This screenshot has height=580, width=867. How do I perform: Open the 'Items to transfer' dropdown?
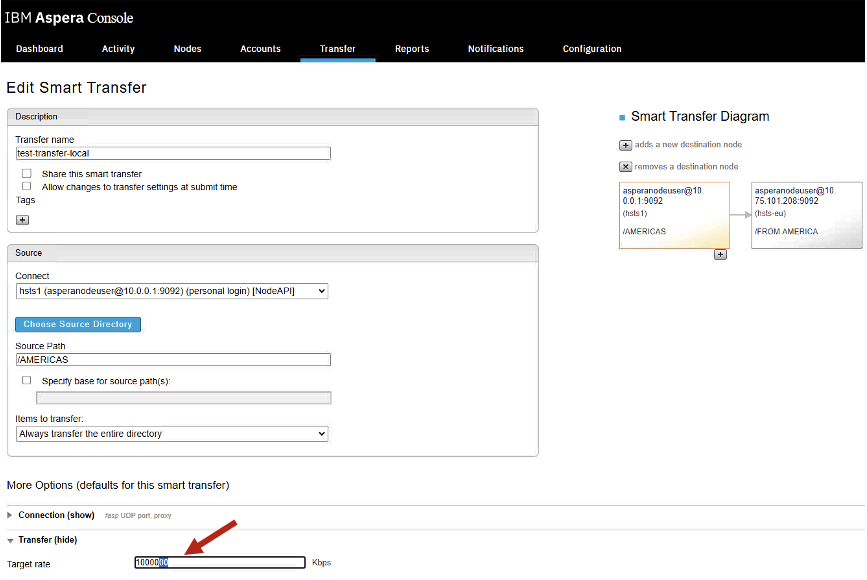point(172,434)
